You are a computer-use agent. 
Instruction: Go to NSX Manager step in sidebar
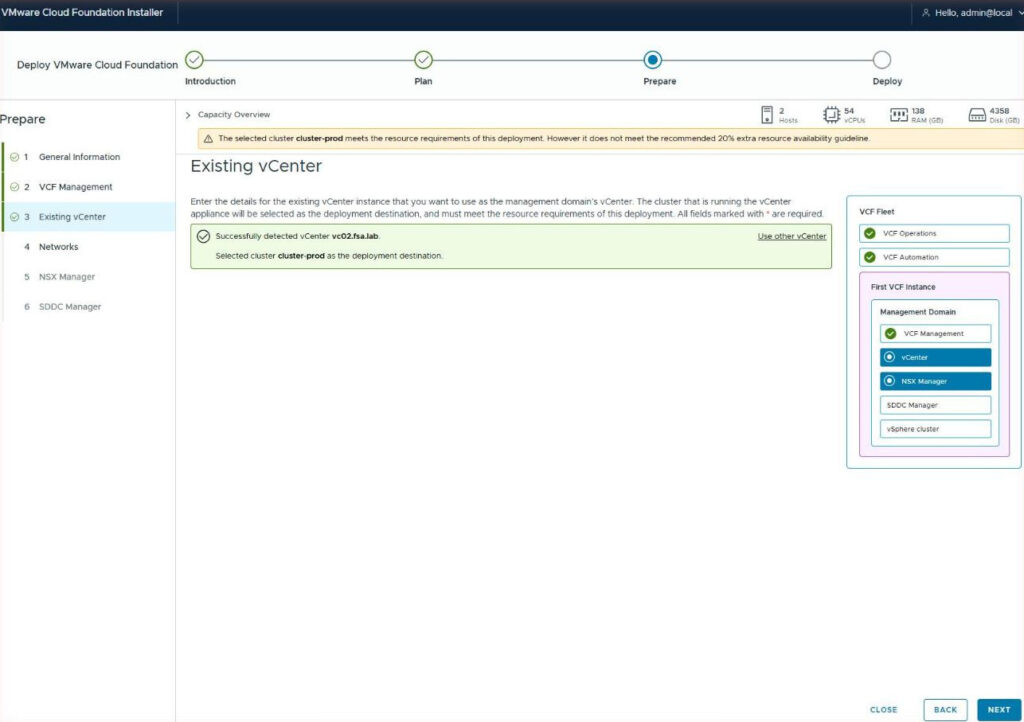coord(88,277)
